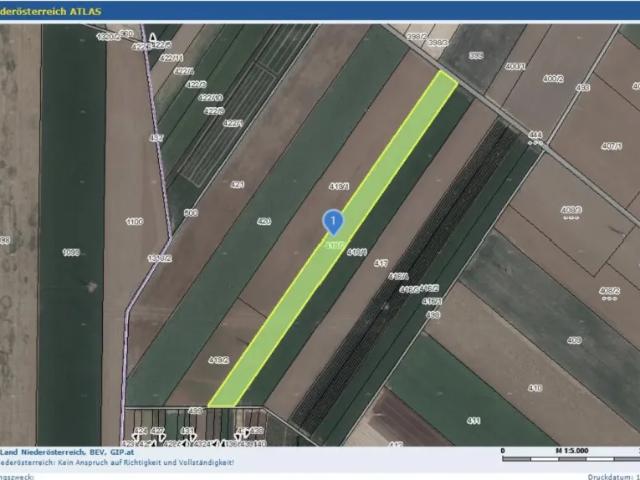Click the parcel label 408/3

[571, 210]
